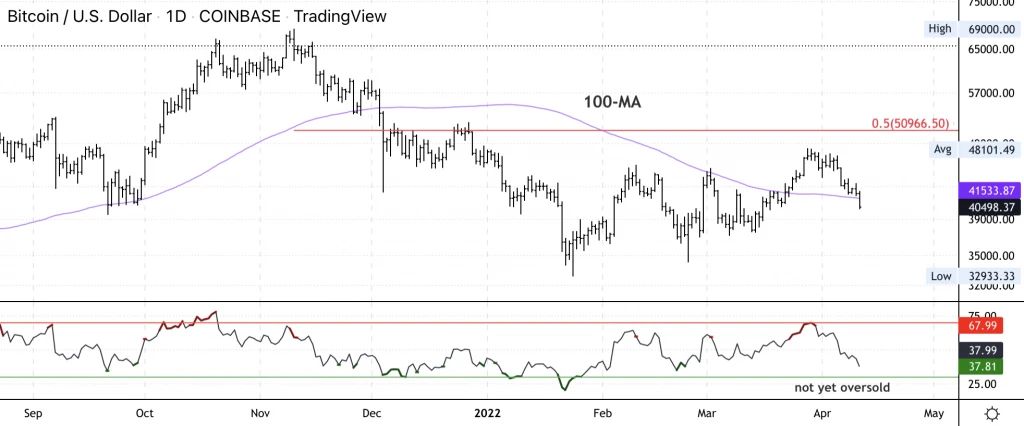Click the TradingView label in chart title
Image resolution: width=1024 pixels, height=426 pixels.
(x=340, y=16)
